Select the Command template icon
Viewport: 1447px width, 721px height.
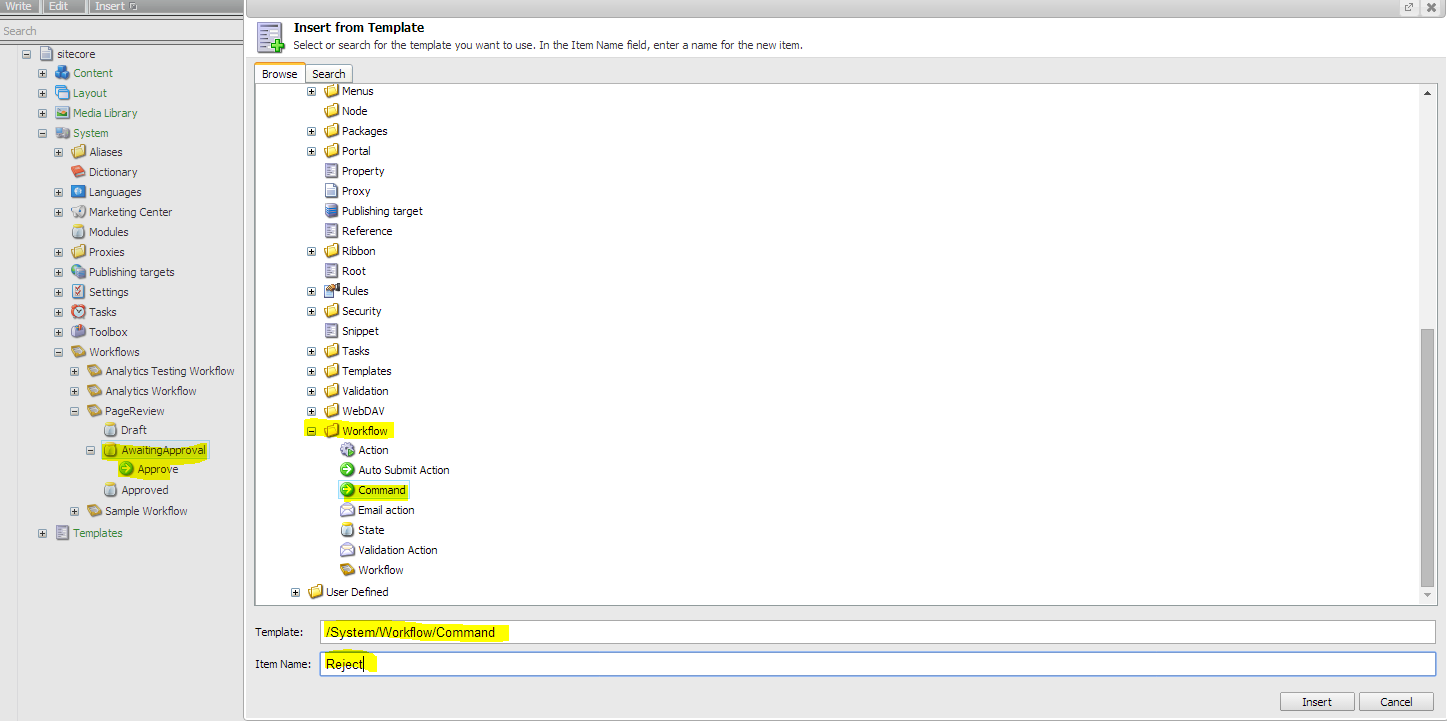point(349,490)
